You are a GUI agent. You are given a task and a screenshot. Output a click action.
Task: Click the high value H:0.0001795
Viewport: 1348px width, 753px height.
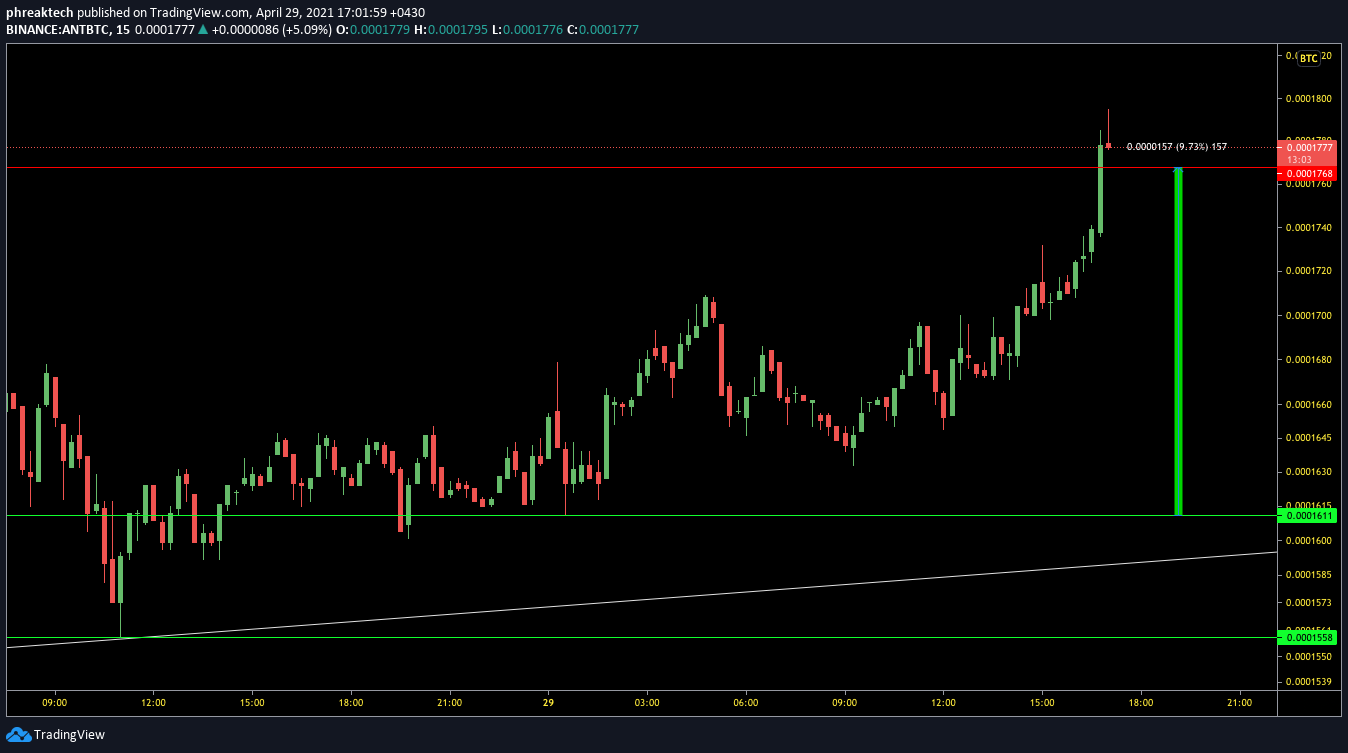[451, 29]
